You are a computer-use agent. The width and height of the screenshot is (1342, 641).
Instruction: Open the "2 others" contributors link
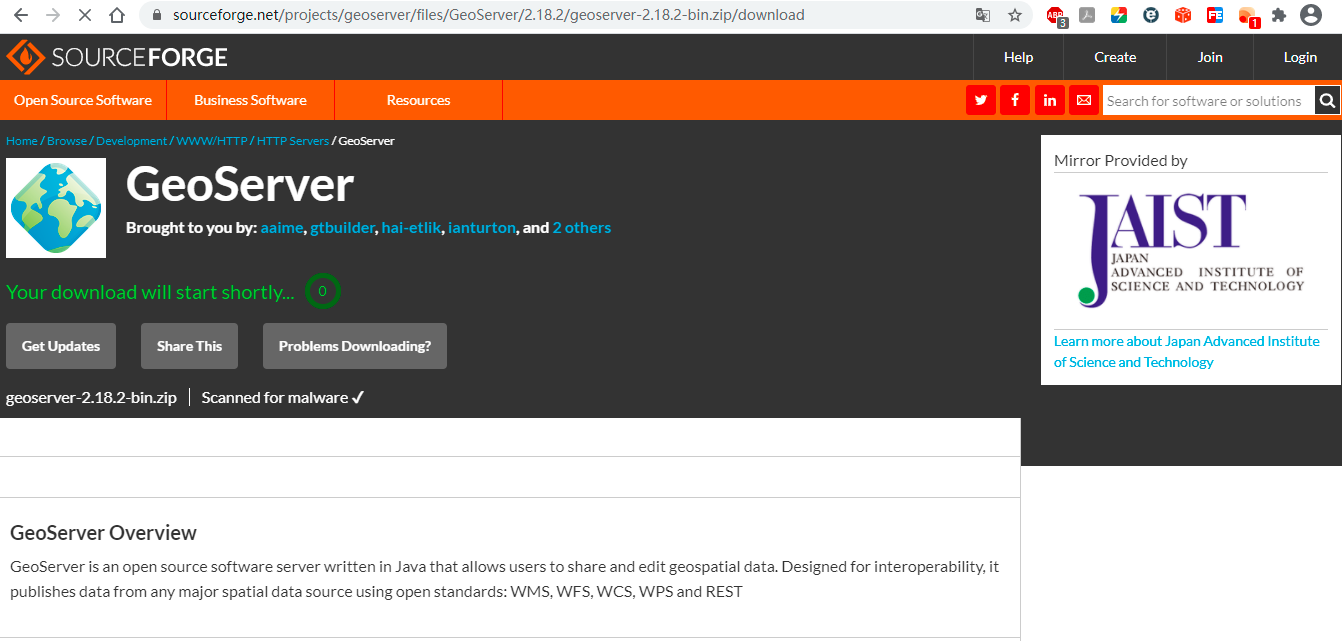click(x=581, y=228)
